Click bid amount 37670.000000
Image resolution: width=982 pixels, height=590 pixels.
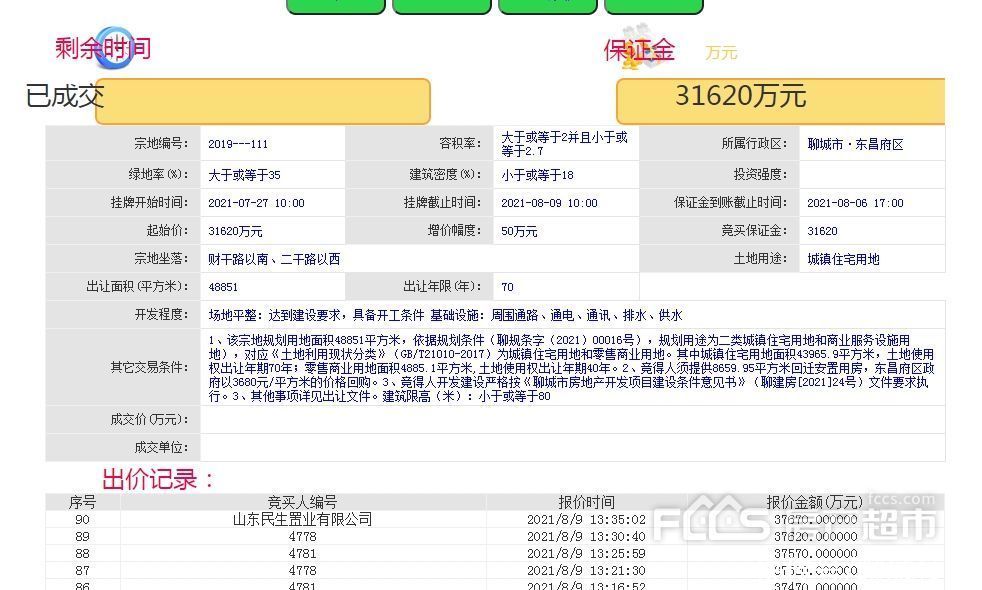(815, 520)
